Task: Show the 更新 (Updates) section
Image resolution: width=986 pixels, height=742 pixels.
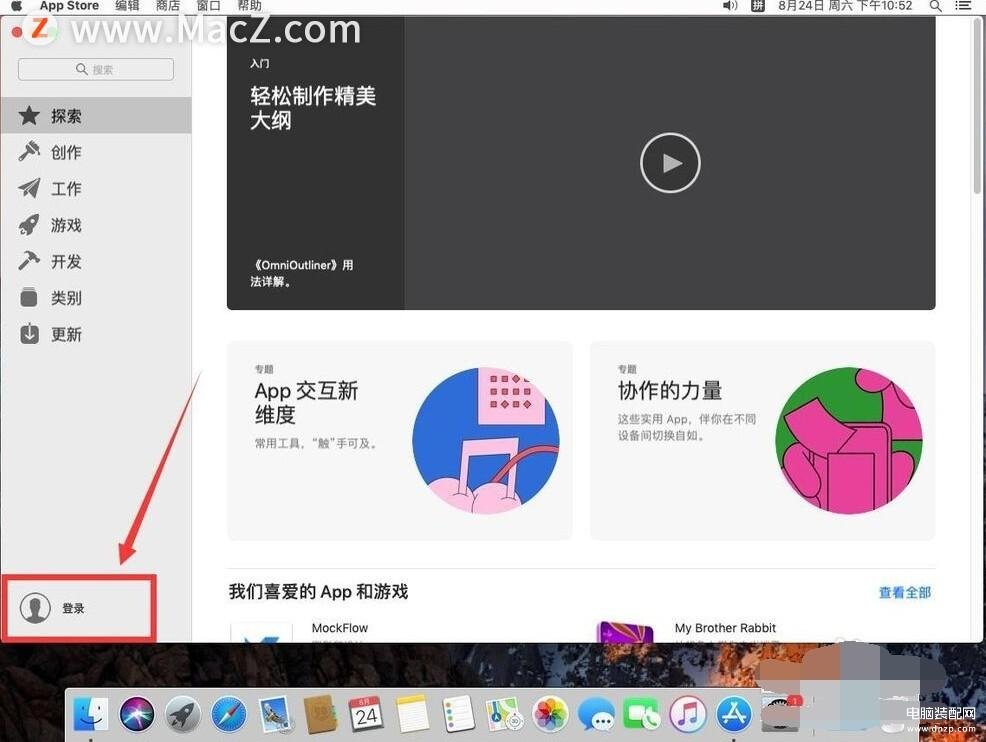Action: coord(66,334)
